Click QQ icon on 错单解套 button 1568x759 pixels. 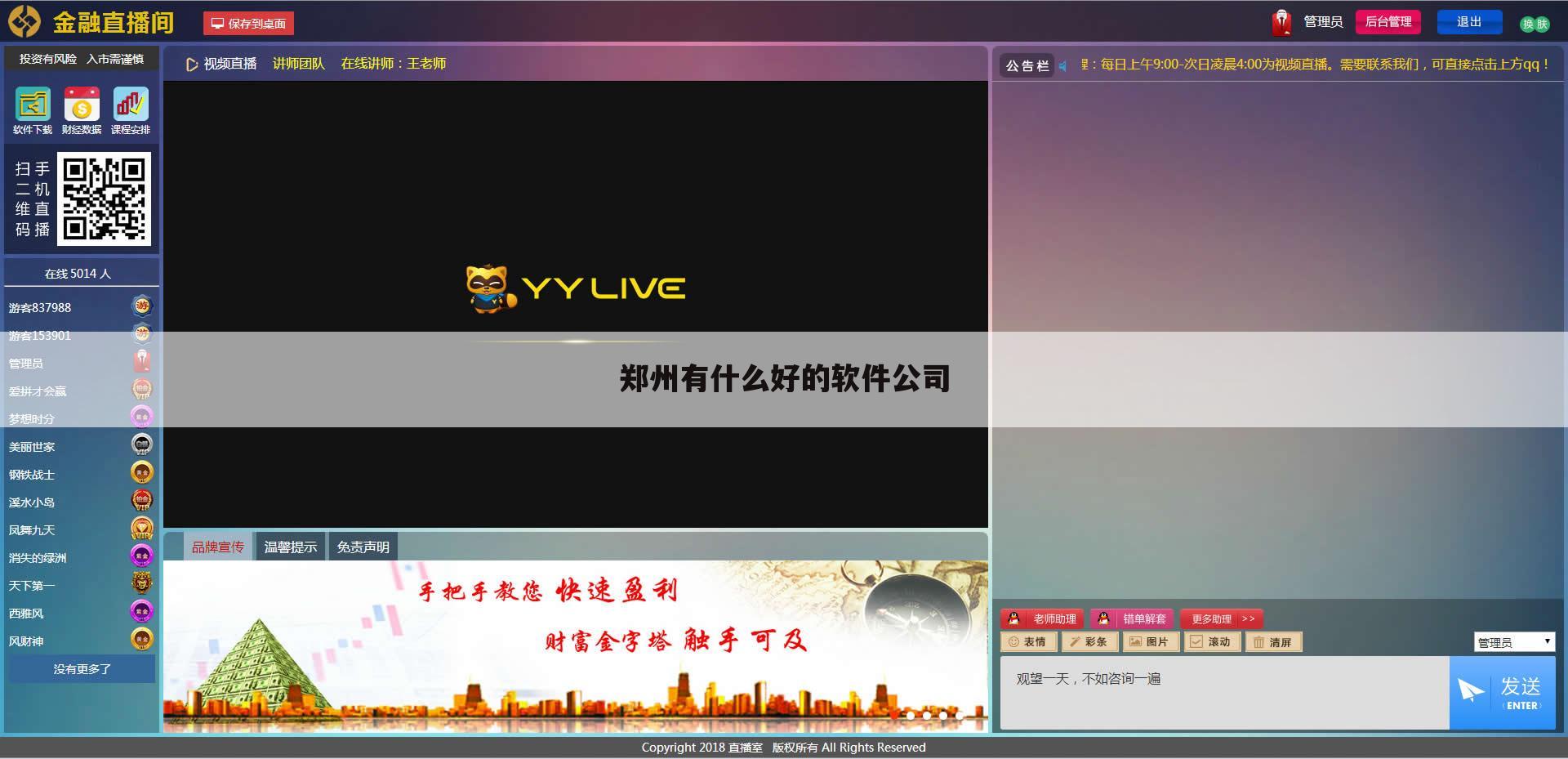pos(1103,618)
